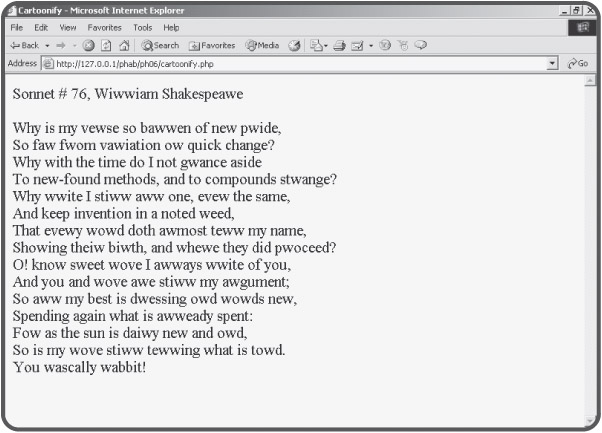Click the scrollbar up arrow
Viewport: 602px width, 433px height.
588,80
